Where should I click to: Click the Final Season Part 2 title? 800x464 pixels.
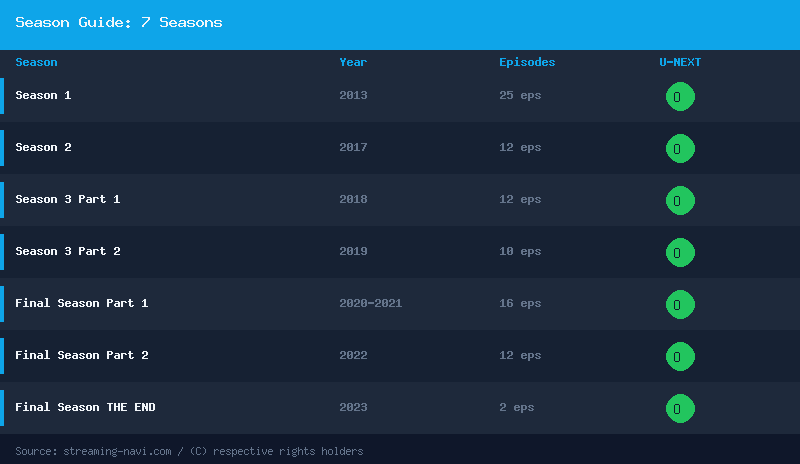[82, 356]
